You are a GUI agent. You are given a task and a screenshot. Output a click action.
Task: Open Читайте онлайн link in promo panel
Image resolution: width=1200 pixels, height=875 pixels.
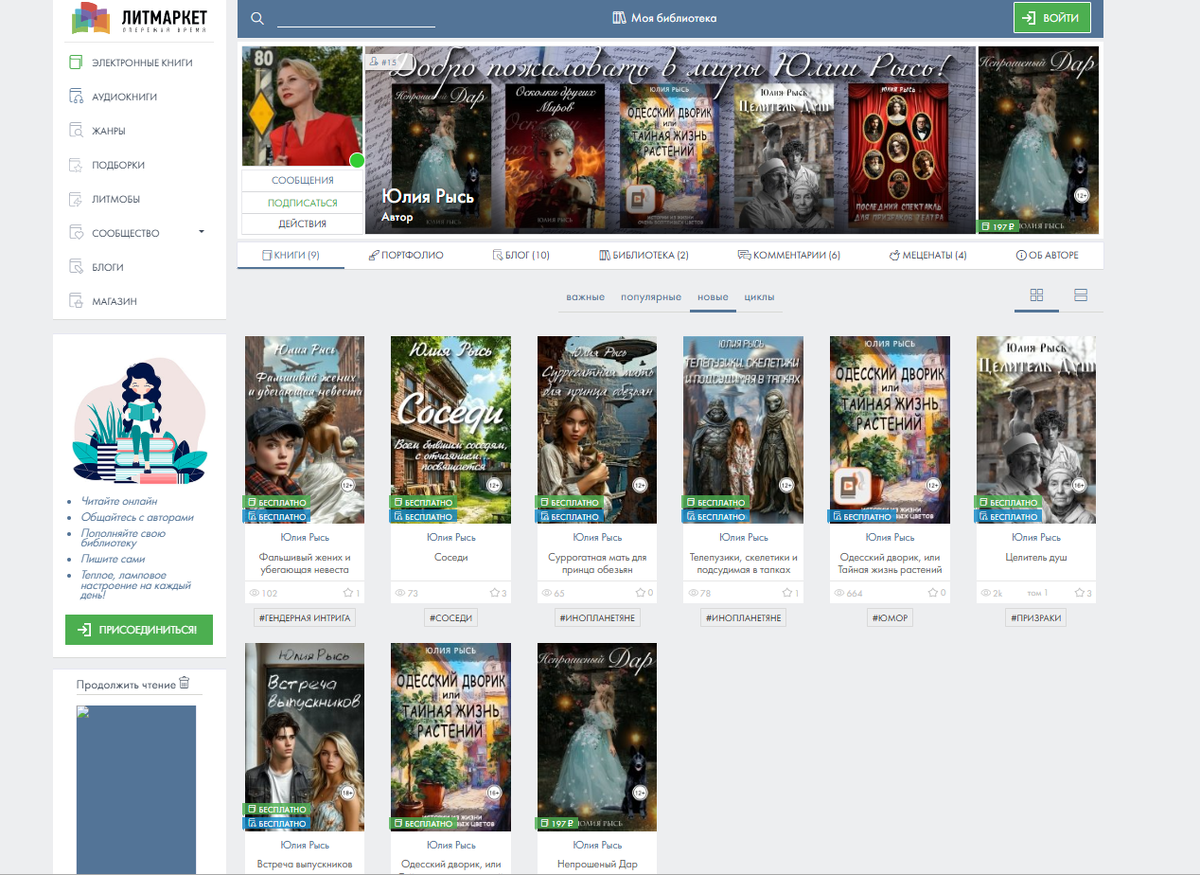point(120,501)
